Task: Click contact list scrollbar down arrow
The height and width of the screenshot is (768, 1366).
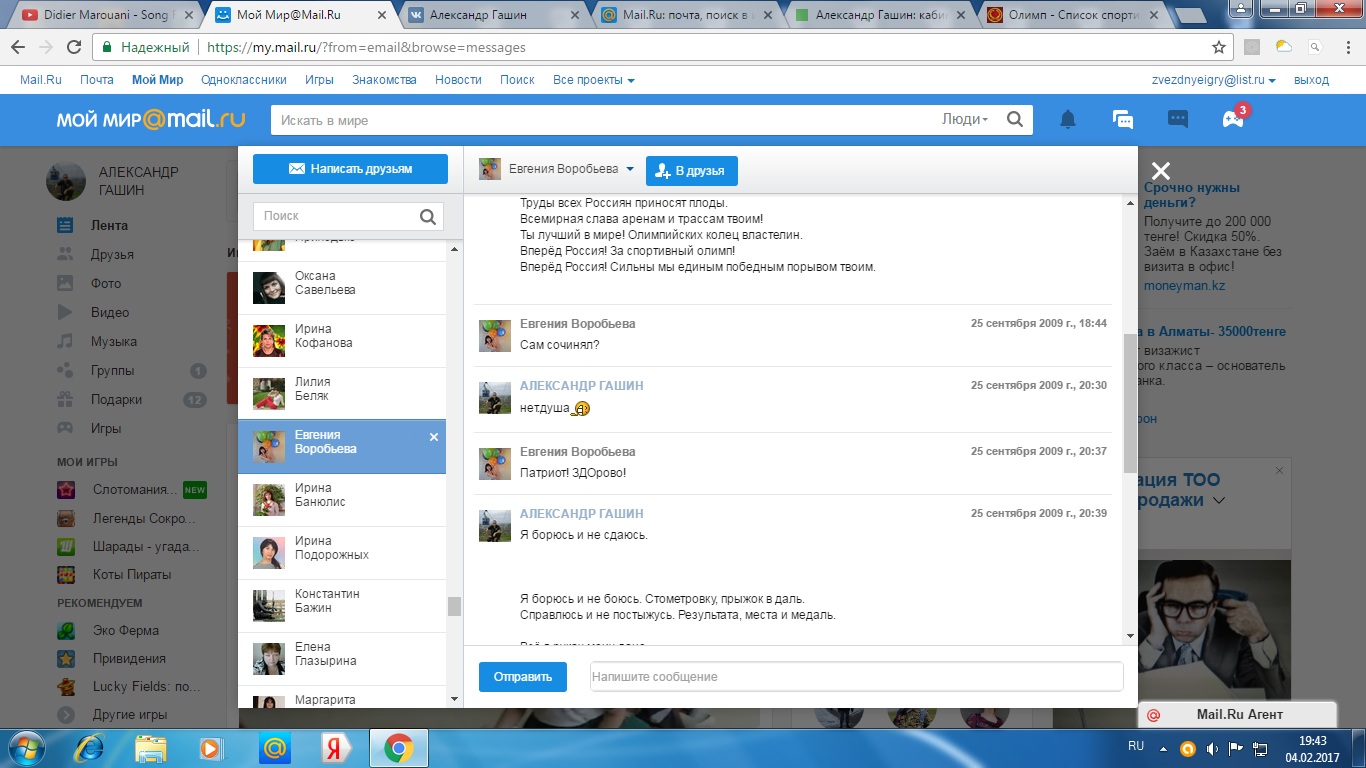Action: tap(454, 699)
